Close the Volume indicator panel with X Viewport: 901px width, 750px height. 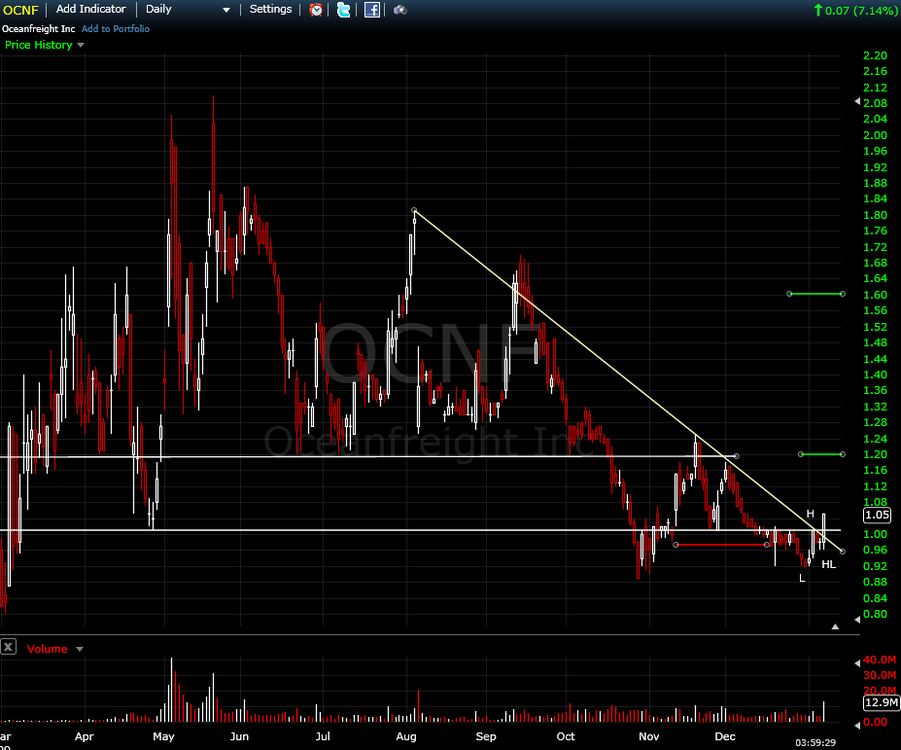coord(8,648)
